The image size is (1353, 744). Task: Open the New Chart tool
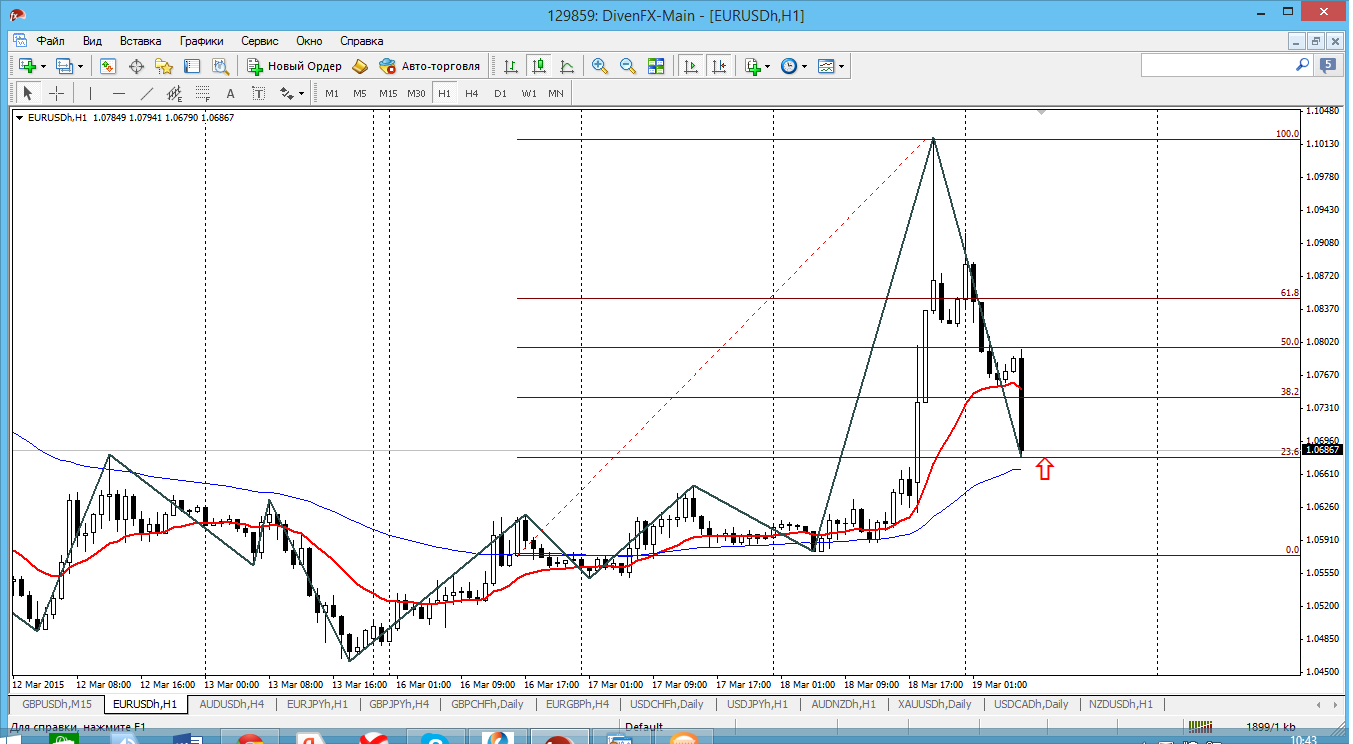coord(27,66)
